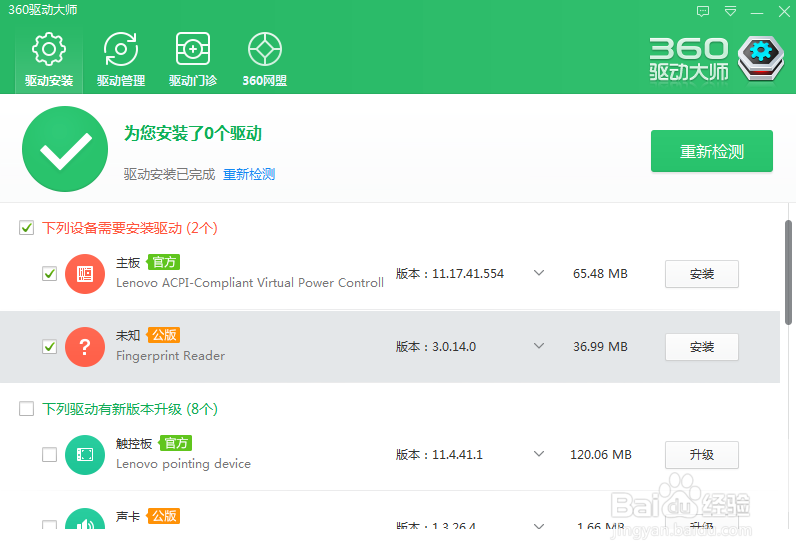This screenshot has height=558, width=796.
Task: Click the big green checkmark status icon
Action: (65, 149)
